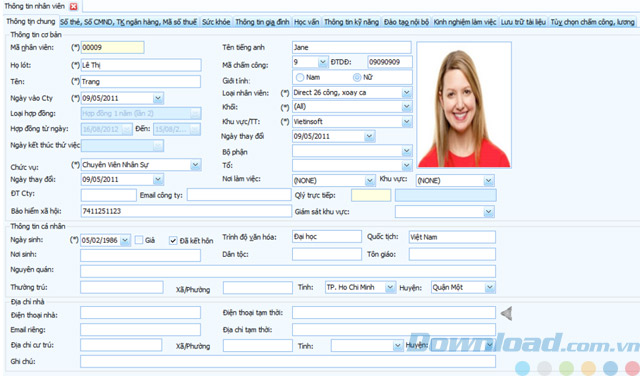
Task: Select the Nam gender radio button
Action: (x=300, y=77)
